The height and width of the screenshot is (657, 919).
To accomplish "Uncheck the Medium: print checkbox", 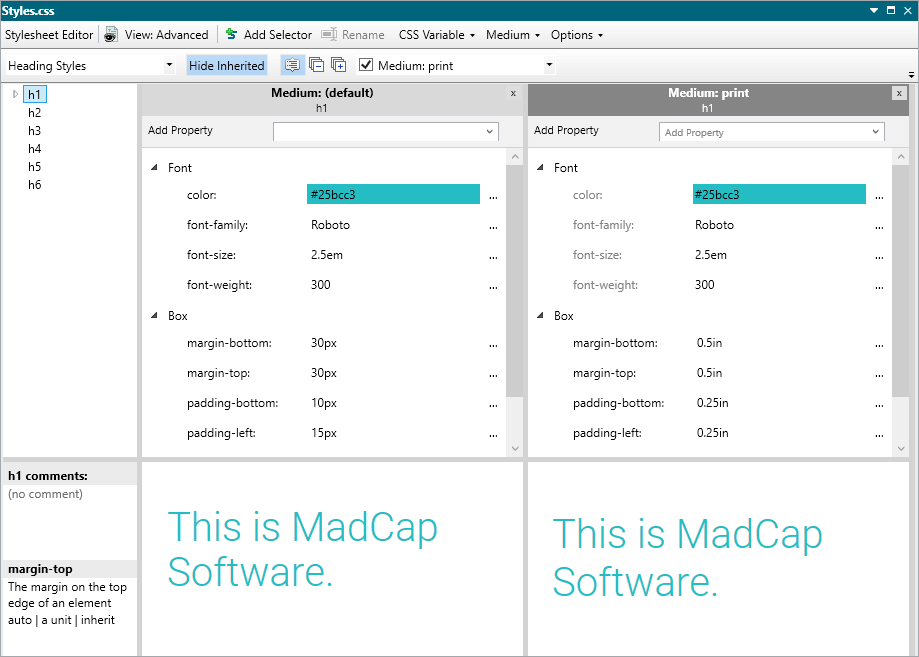I will (x=366, y=65).
